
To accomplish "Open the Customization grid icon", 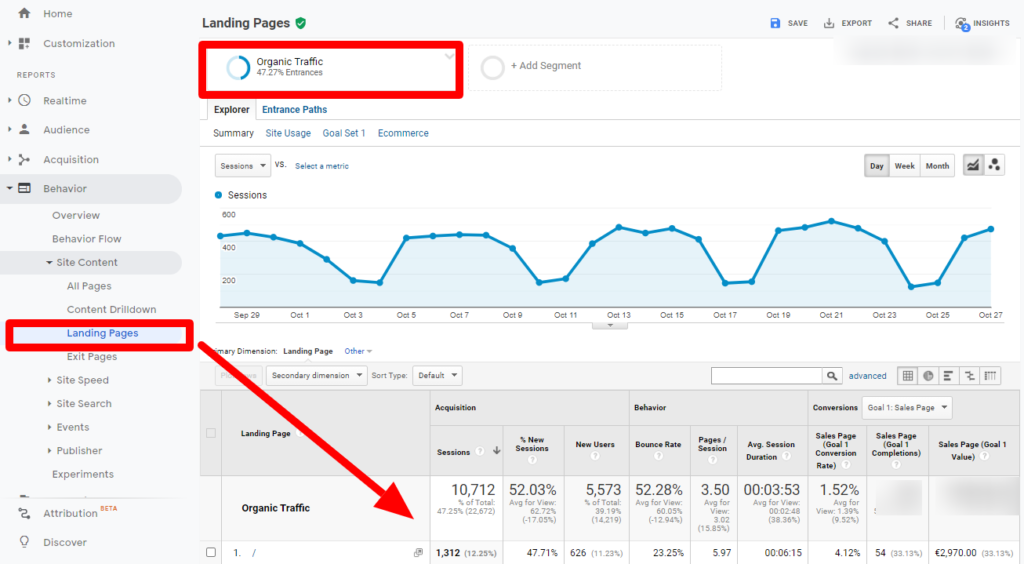I will tap(24, 43).
